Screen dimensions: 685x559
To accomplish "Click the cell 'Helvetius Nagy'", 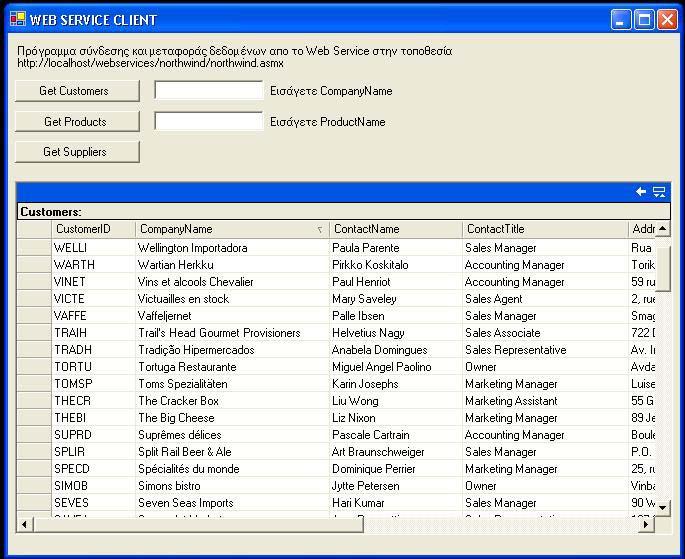I will point(396,333).
